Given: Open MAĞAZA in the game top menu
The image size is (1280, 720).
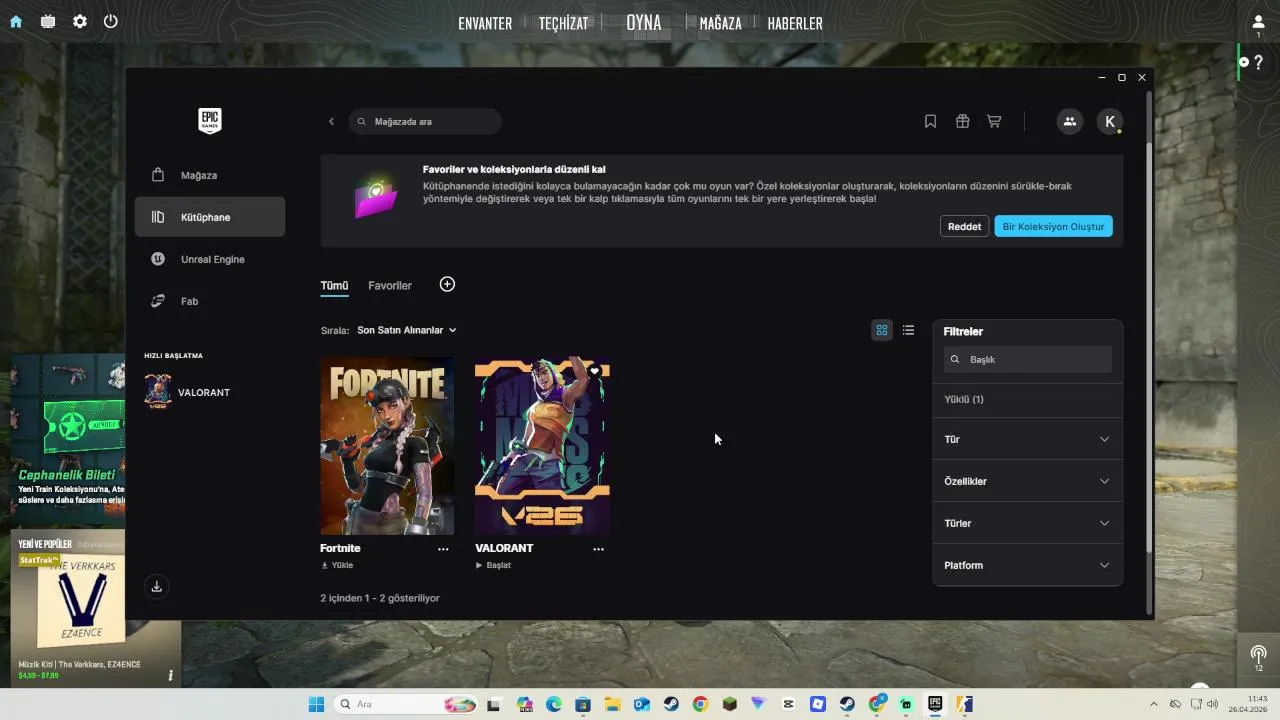Looking at the screenshot, I should click(x=720, y=23).
